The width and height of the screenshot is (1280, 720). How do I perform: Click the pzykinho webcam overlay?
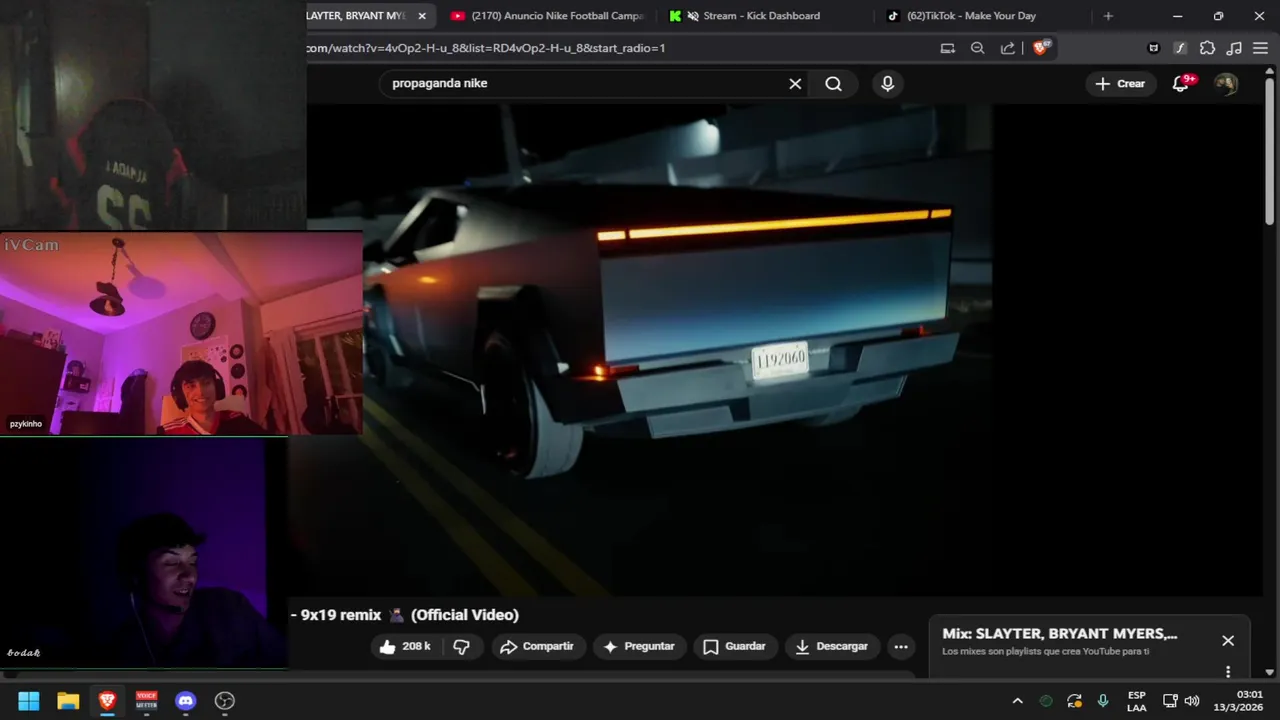pos(181,333)
